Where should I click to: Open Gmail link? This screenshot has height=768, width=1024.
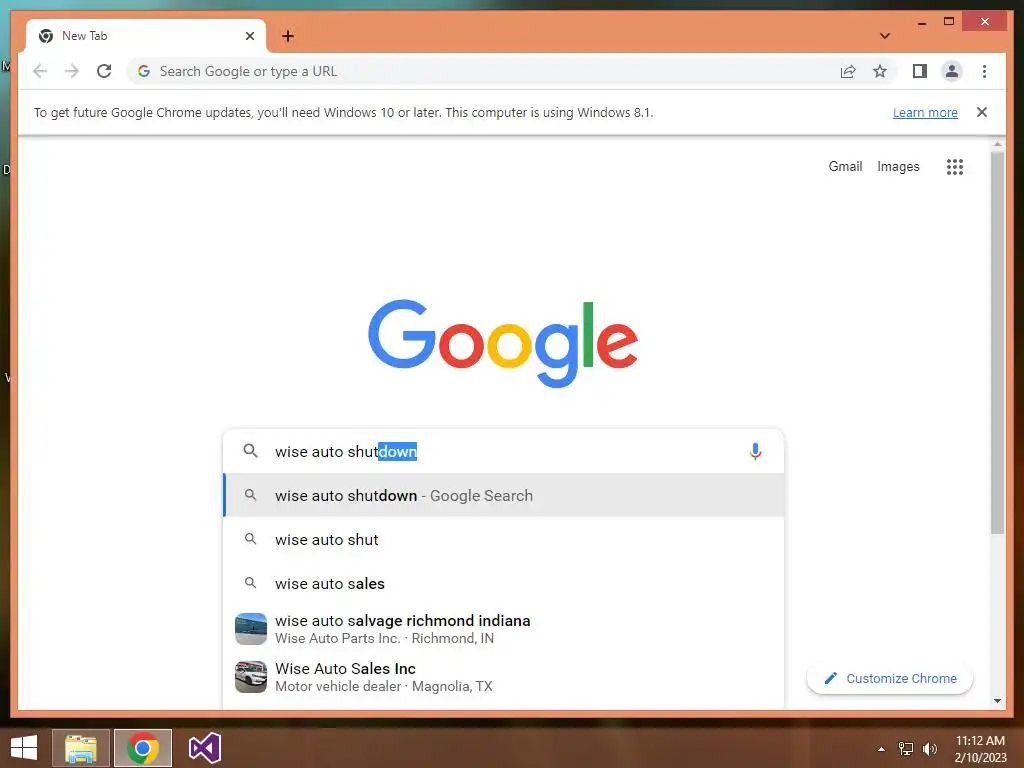(x=845, y=167)
